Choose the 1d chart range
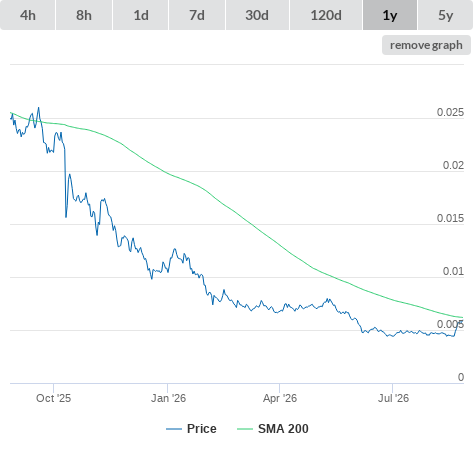 click(x=141, y=15)
